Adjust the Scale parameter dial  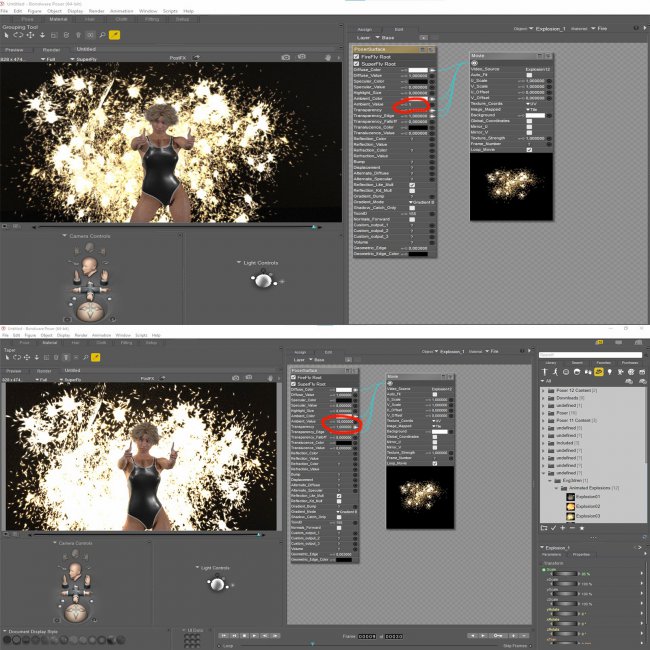565,574
